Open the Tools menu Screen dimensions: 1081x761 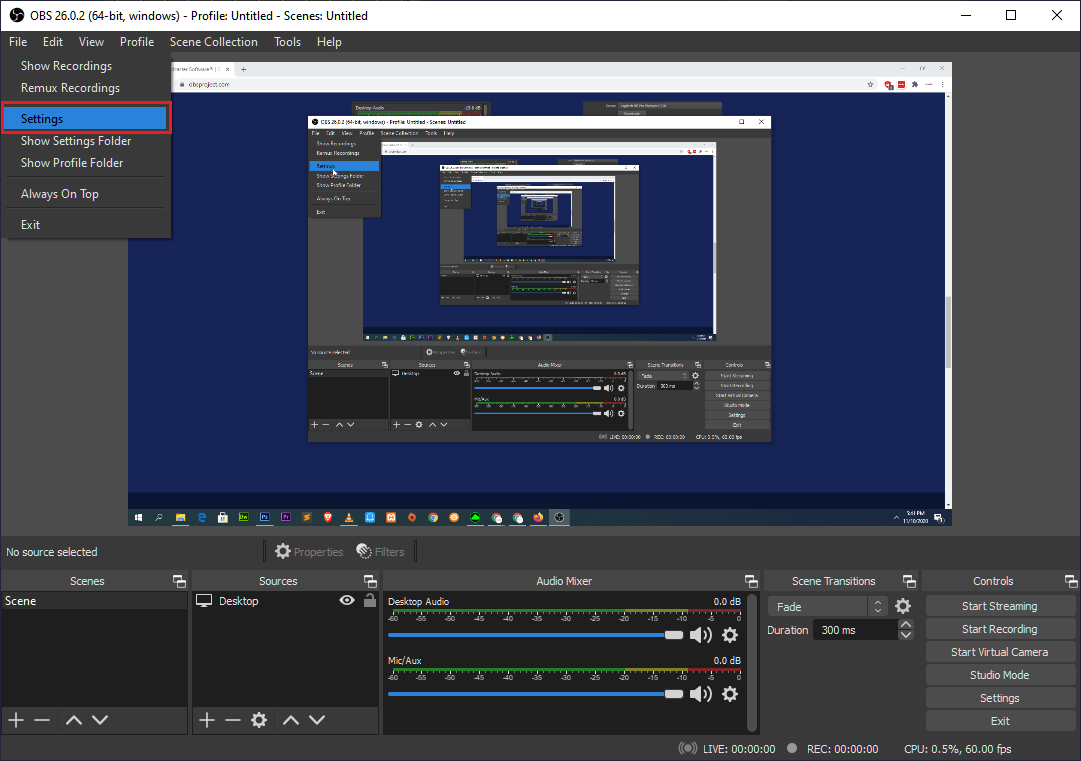point(287,41)
